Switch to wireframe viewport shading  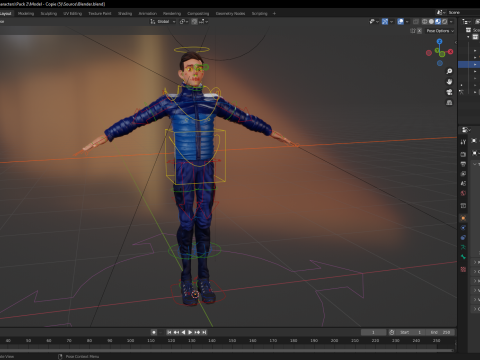pos(425,22)
